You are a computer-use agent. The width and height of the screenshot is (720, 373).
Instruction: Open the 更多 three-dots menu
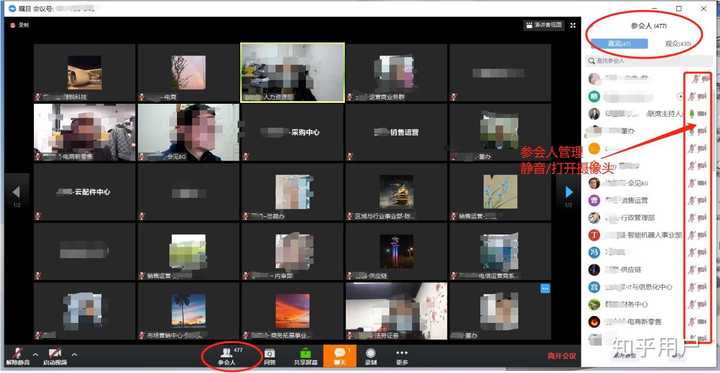[x=402, y=356]
